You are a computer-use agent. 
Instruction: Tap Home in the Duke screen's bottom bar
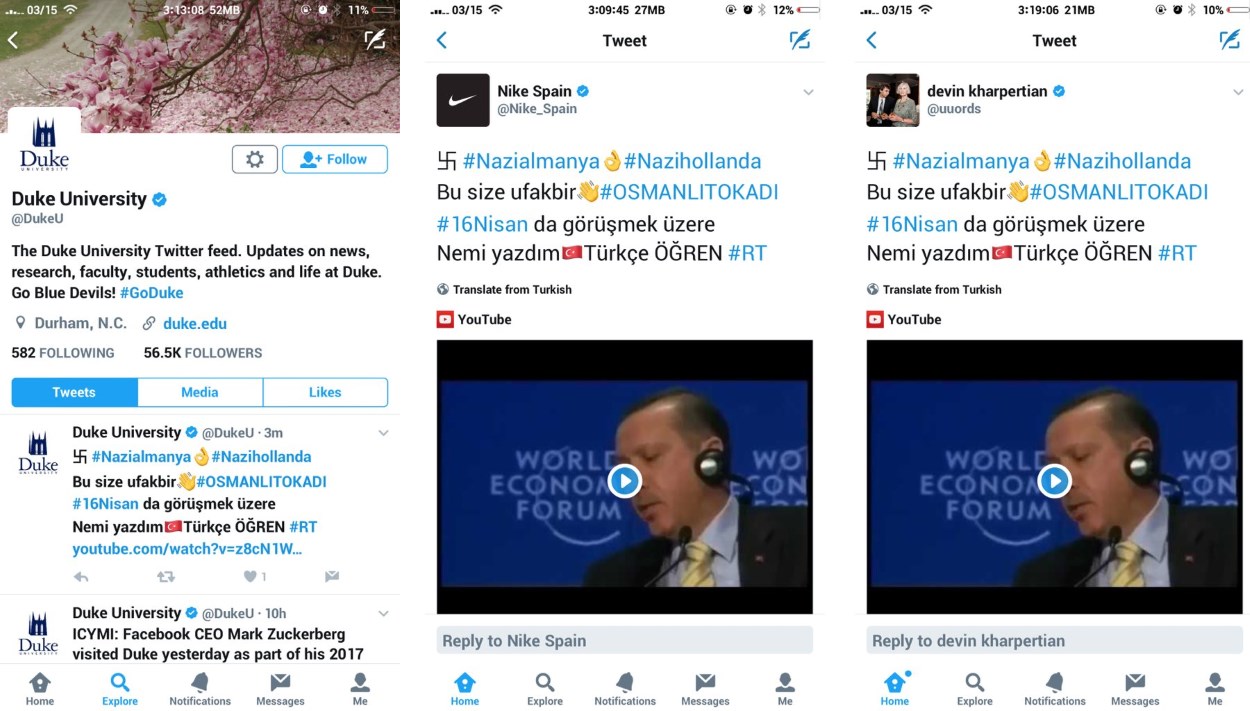click(x=40, y=689)
